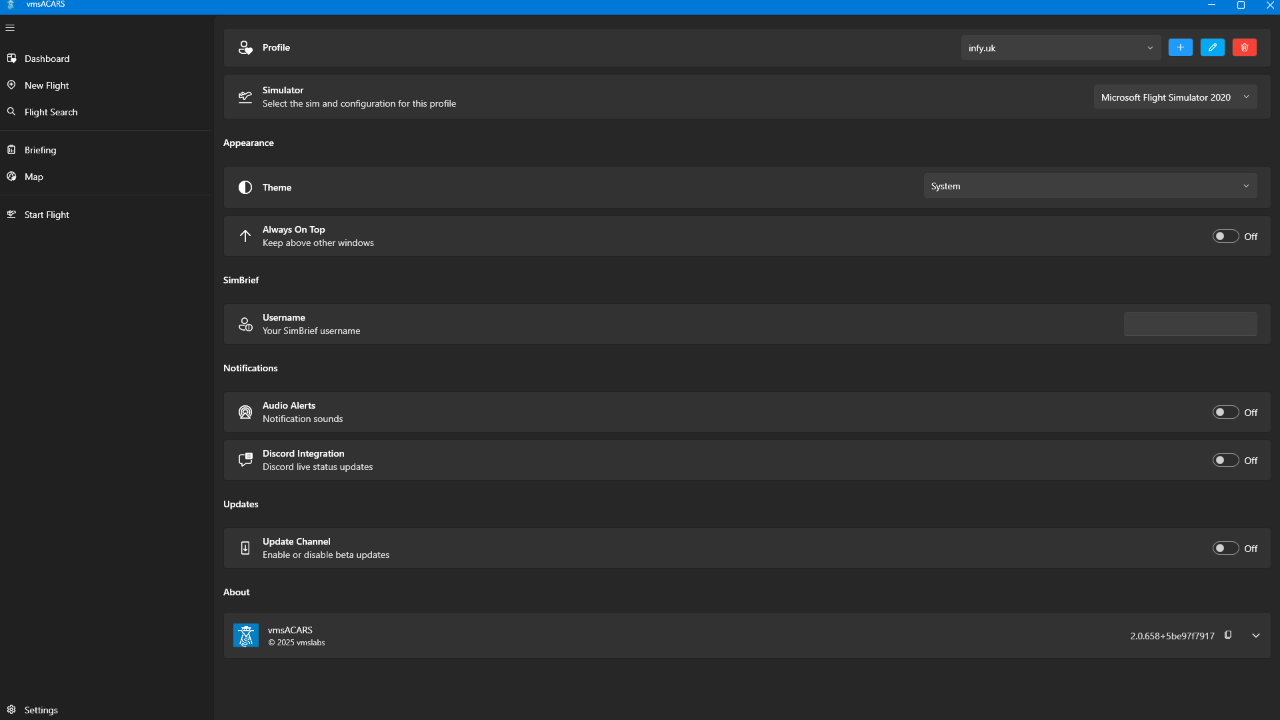This screenshot has width=1280, height=720.
Task: Click the vmsACARS logo in About
Action: [x=245, y=635]
